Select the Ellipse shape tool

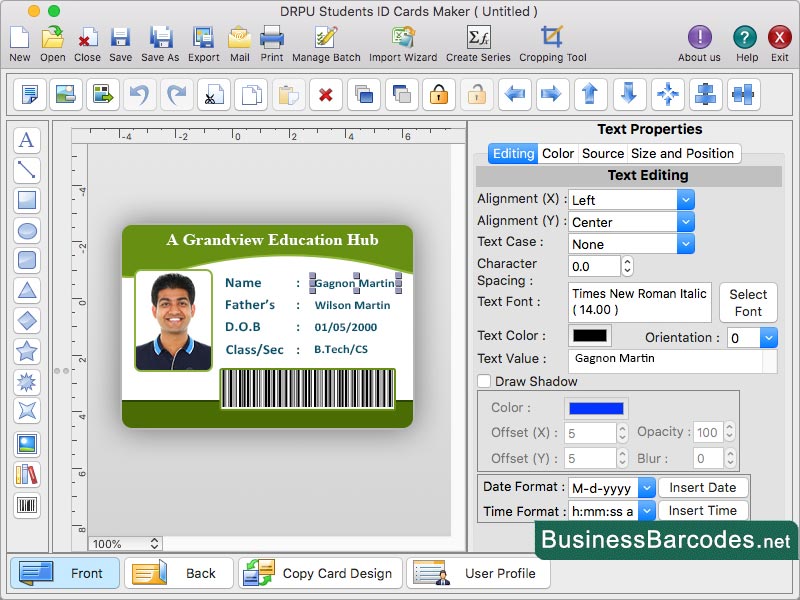click(27, 230)
